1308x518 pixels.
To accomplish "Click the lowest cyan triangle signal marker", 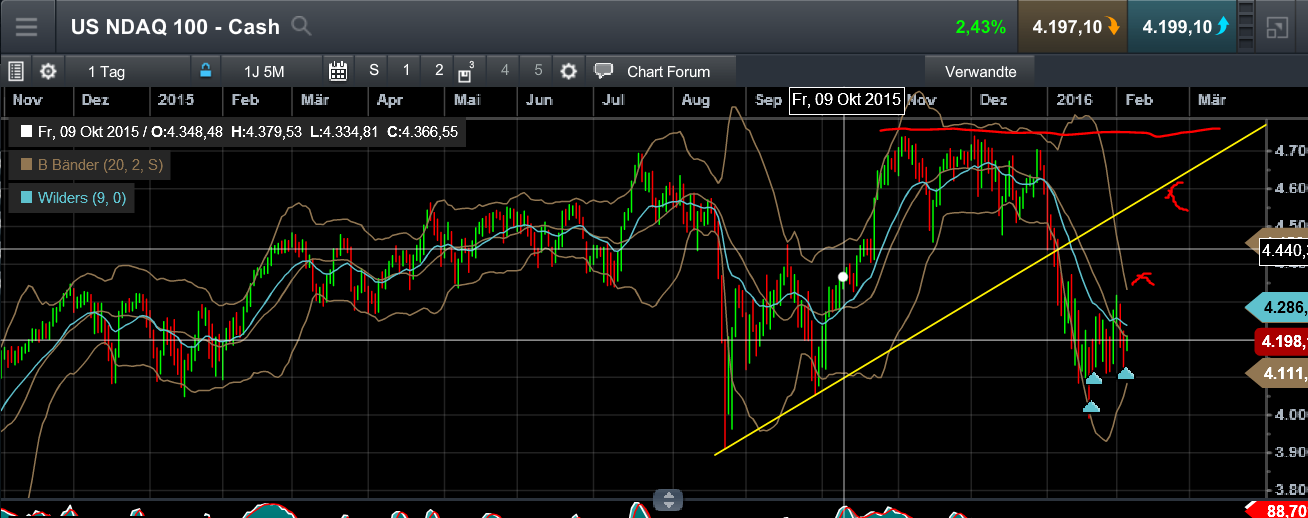I will pos(1091,406).
